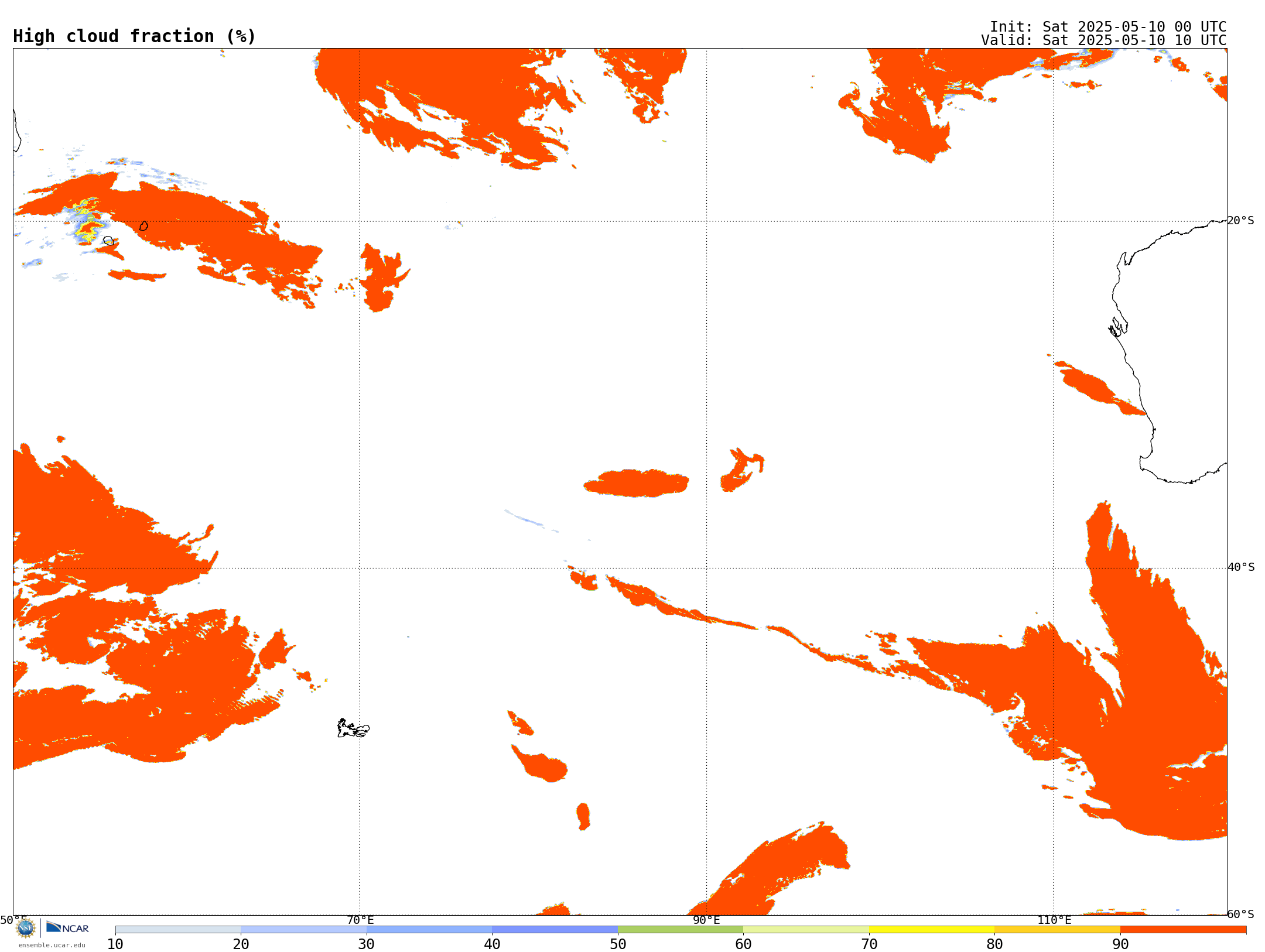Click the colorbar tick label 50
1265x952 pixels.
[618, 944]
